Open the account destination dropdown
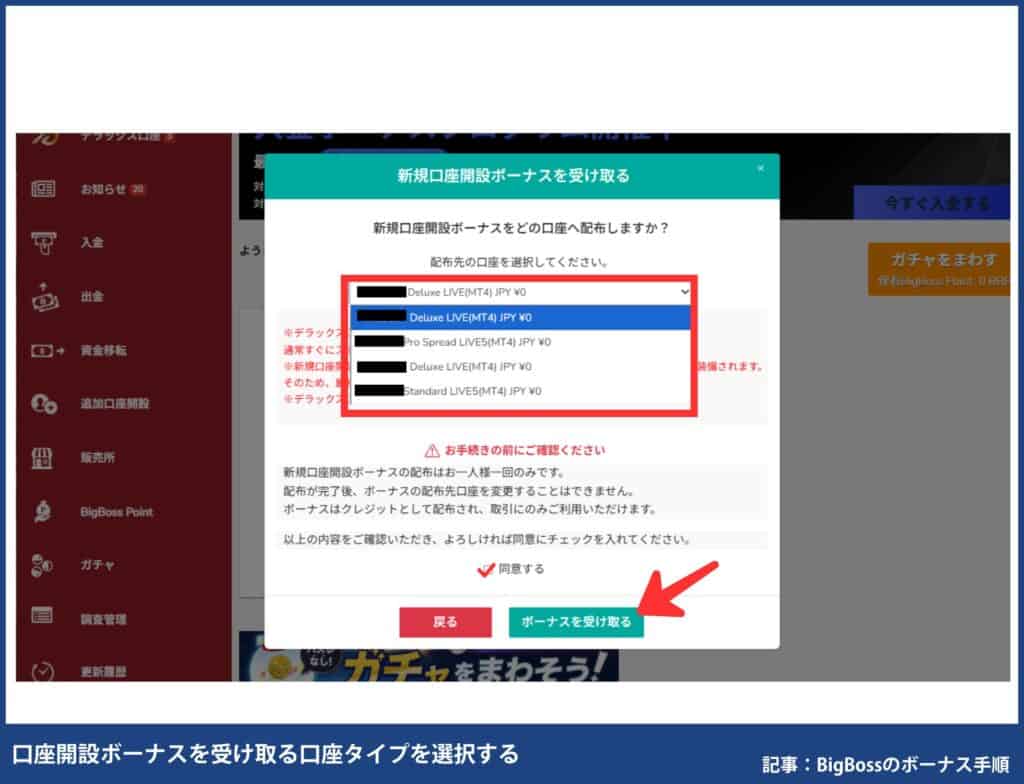The image size is (1024, 784). (520, 292)
